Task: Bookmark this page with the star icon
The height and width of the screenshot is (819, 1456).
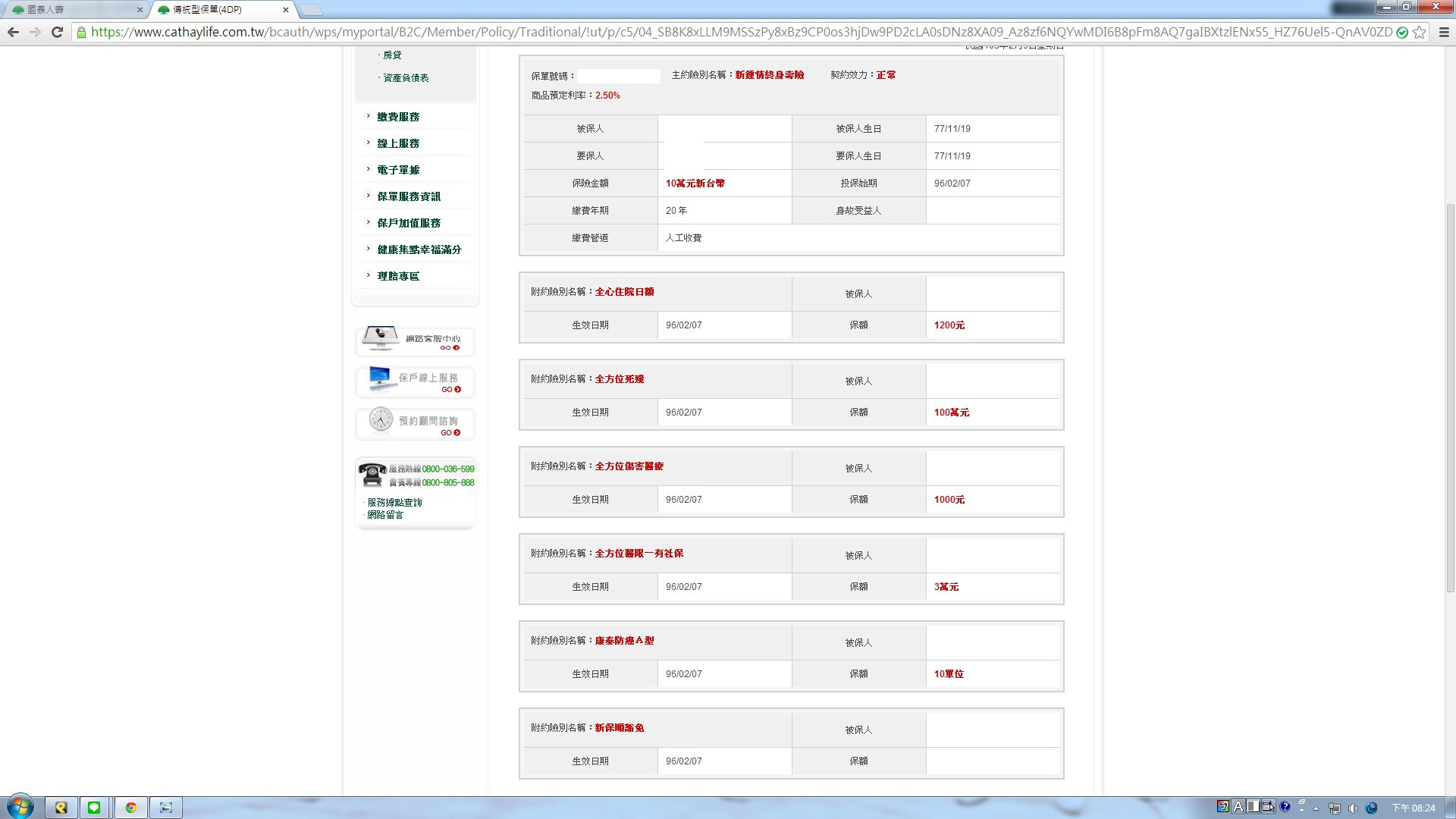Action: click(x=1420, y=32)
